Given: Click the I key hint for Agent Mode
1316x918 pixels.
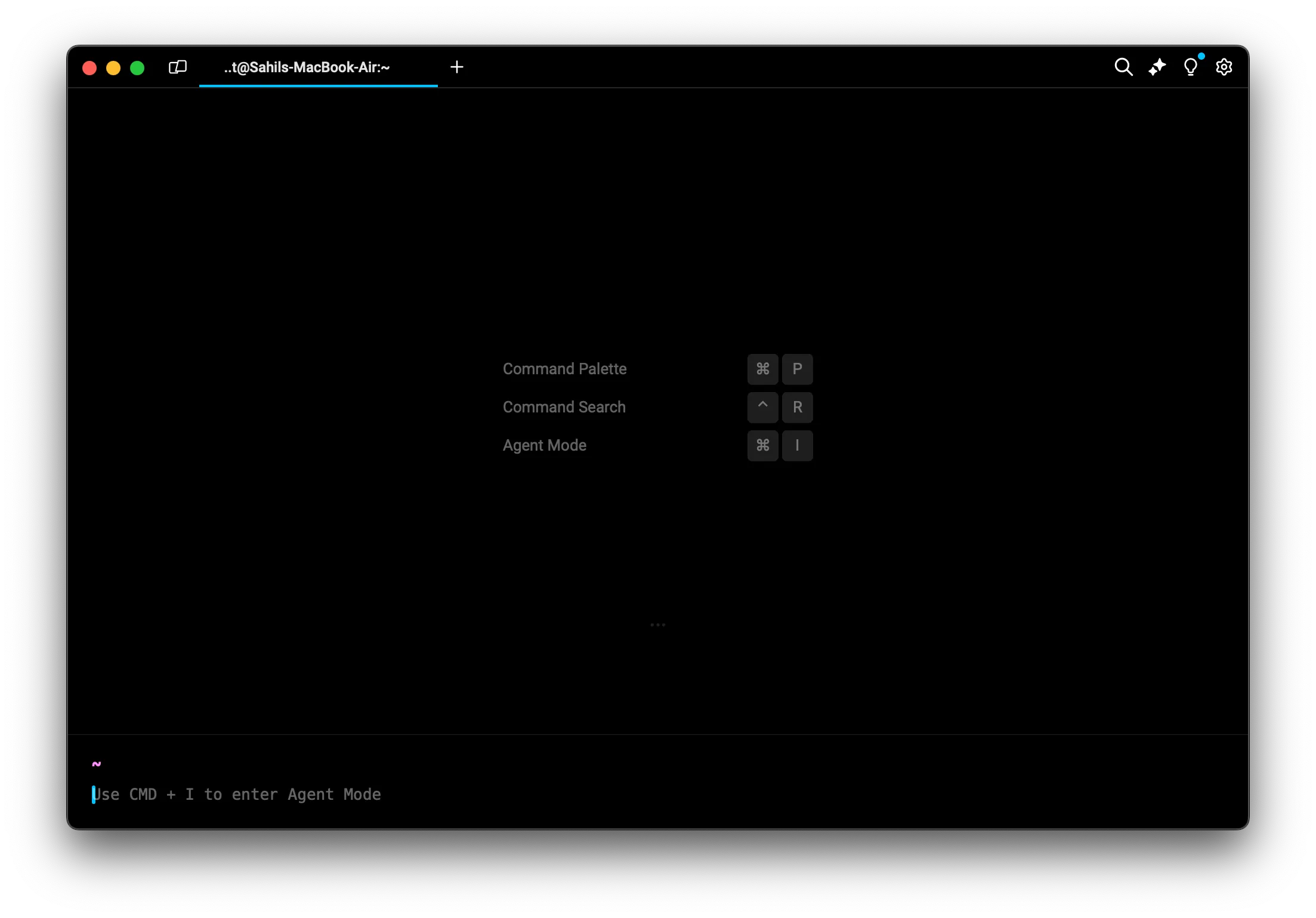Looking at the screenshot, I should (797, 445).
